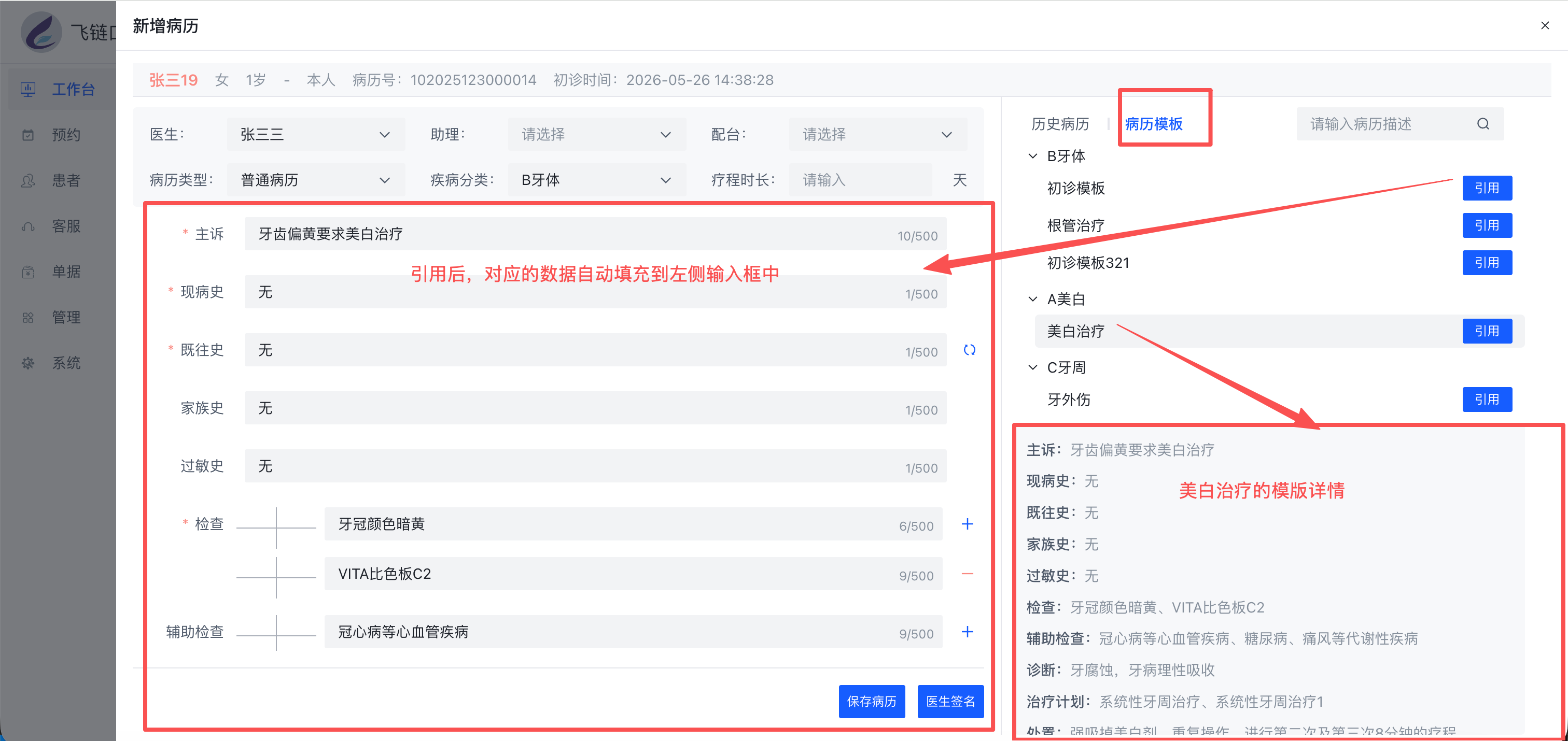Collapse the A美白 template group
Screen dimensions: 1568x741
coord(1032,300)
